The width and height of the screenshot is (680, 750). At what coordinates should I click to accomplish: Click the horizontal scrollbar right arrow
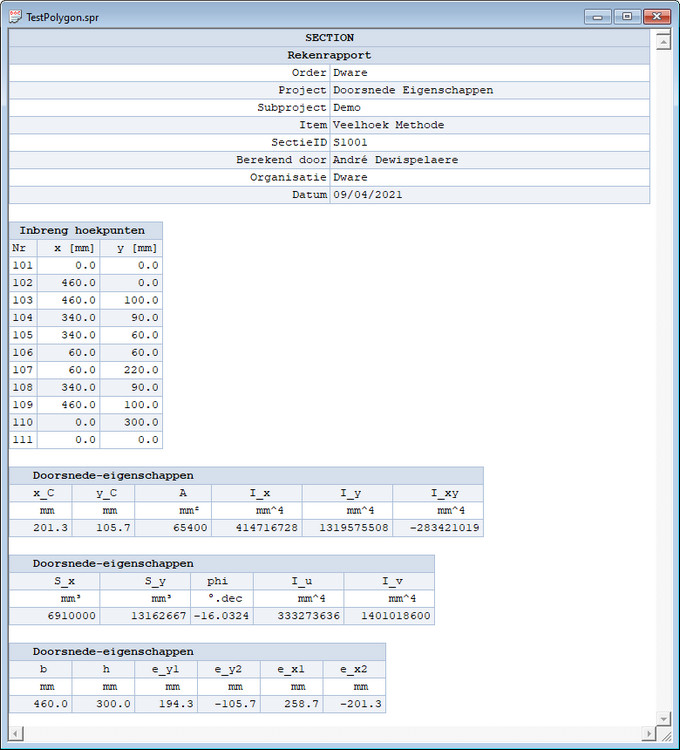pos(648,734)
